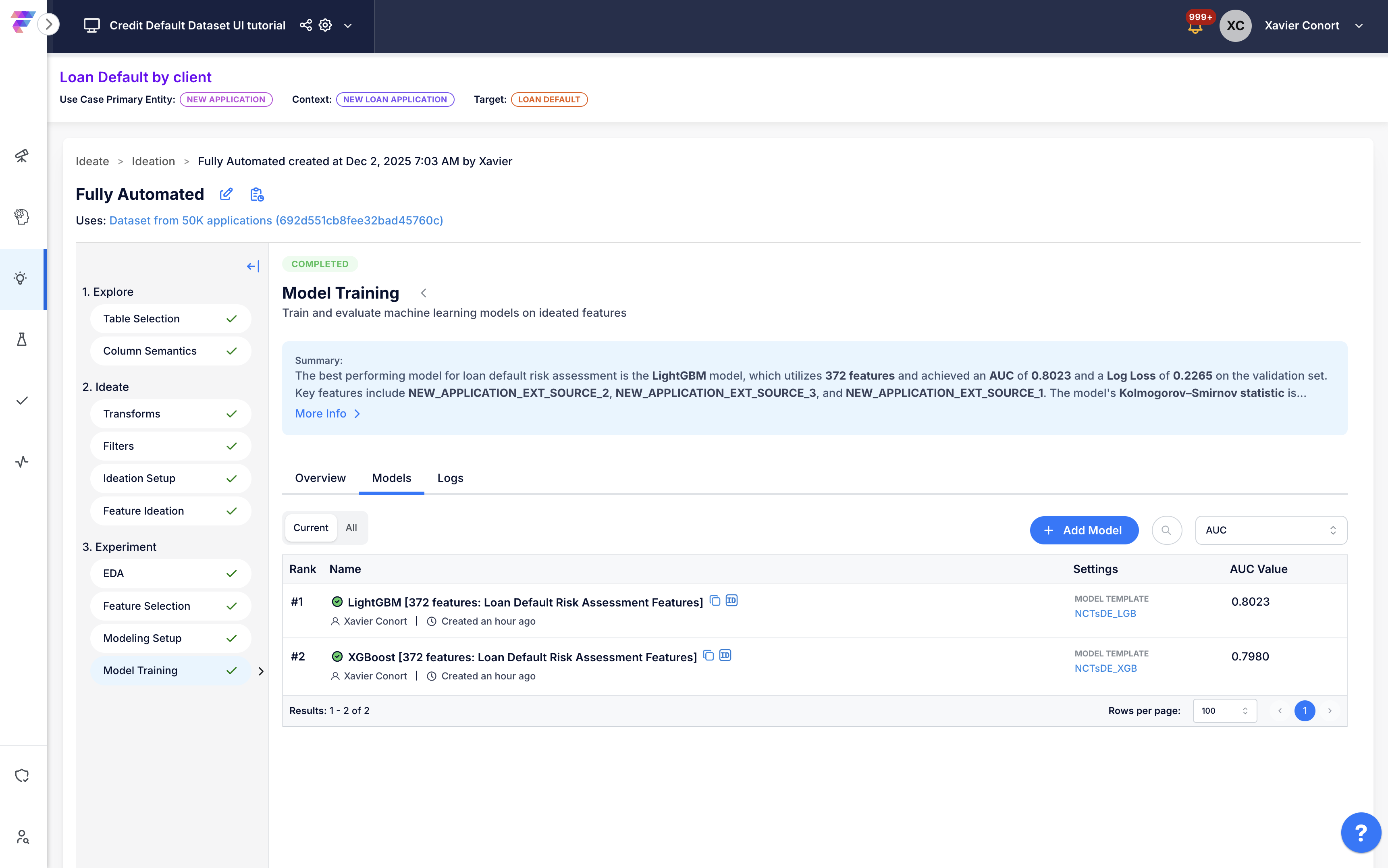Switch to the All models toggle
Screen dimensions: 1388x868
point(351,527)
